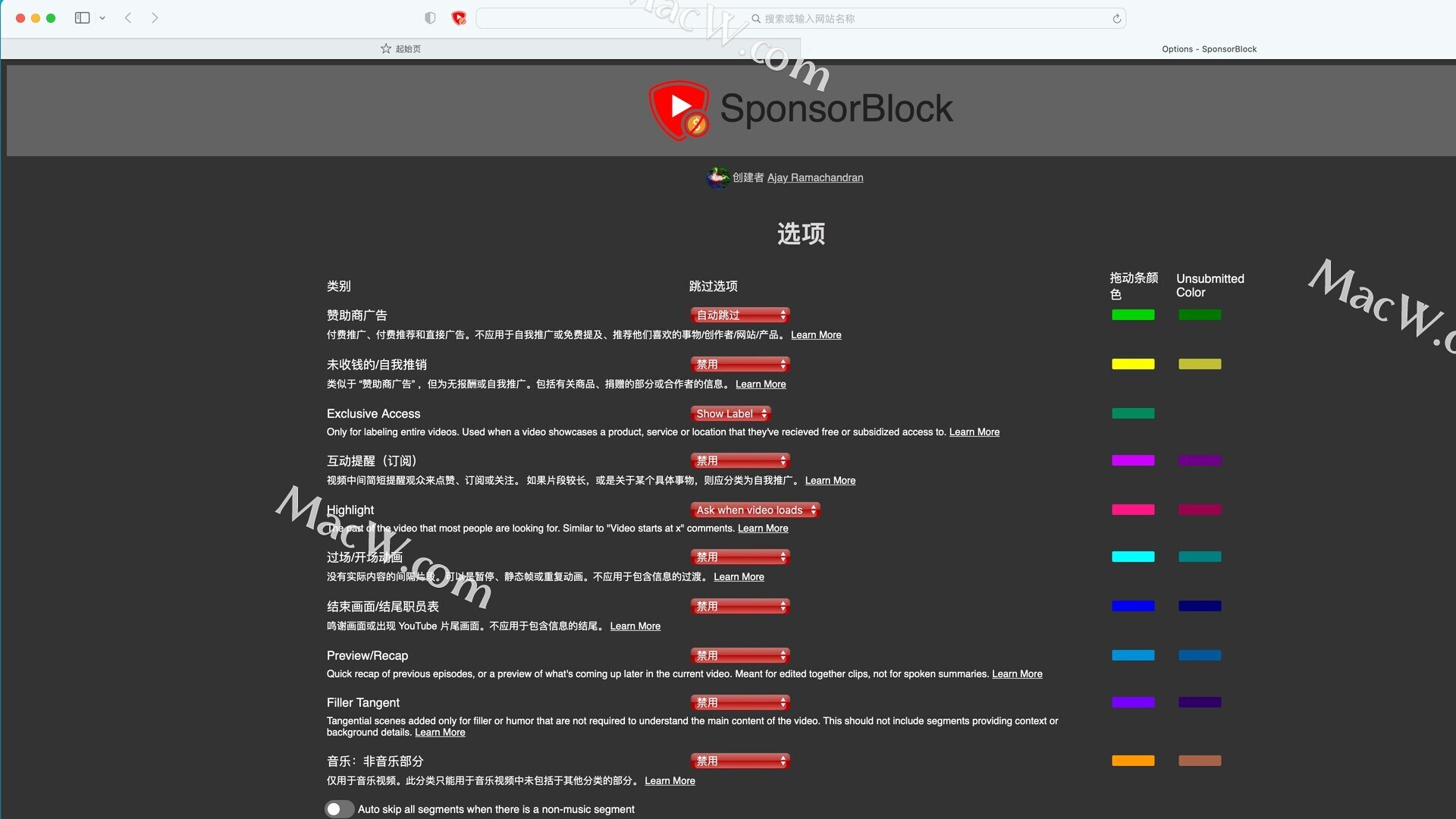Open Learn More for Exclusive Access

[974, 431]
